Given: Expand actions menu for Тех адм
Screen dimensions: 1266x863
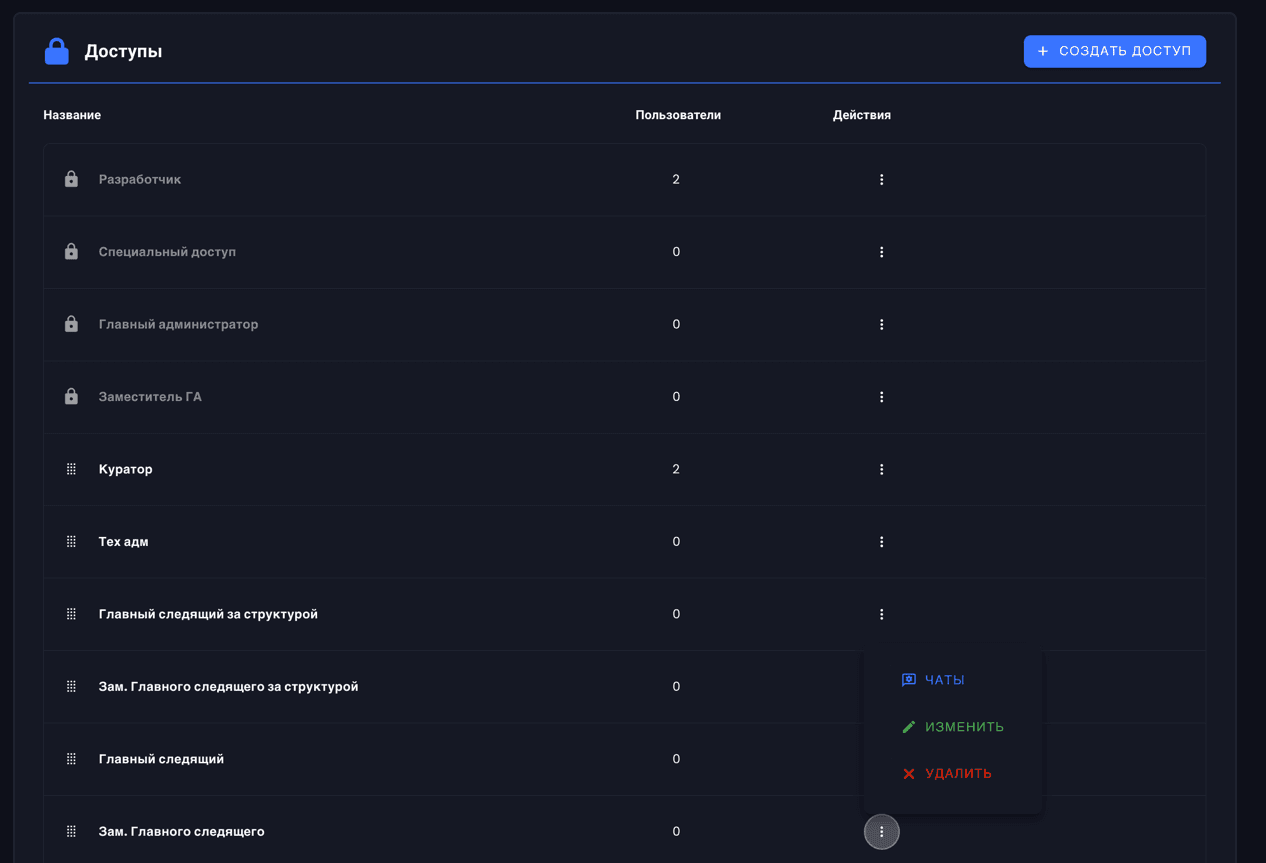Looking at the screenshot, I should (x=881, y=542).
